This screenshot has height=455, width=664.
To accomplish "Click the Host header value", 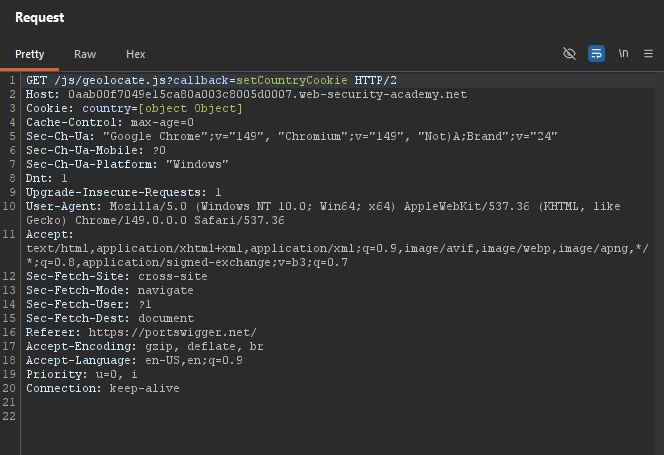I will point(268,94).
